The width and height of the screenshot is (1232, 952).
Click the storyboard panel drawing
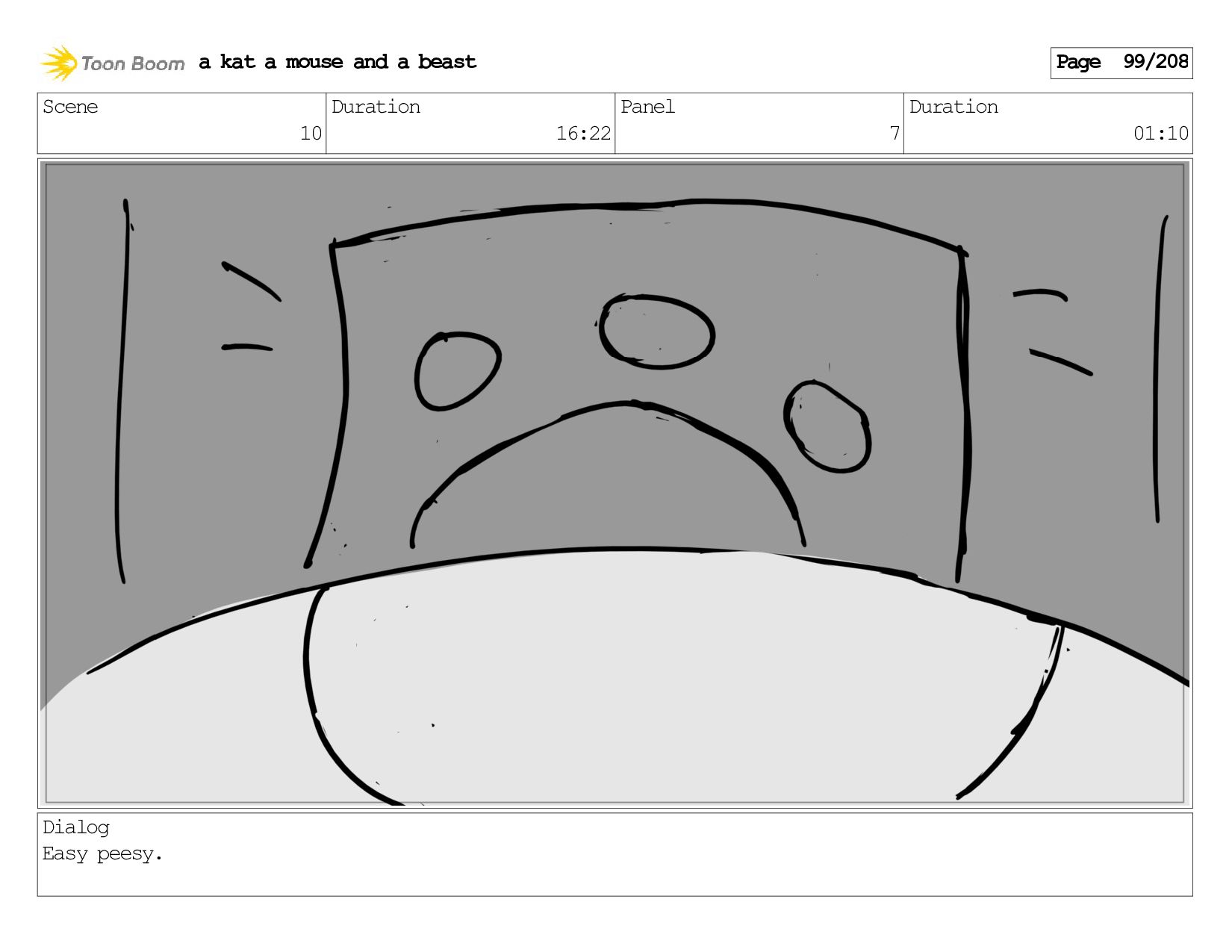coord(615,483)
